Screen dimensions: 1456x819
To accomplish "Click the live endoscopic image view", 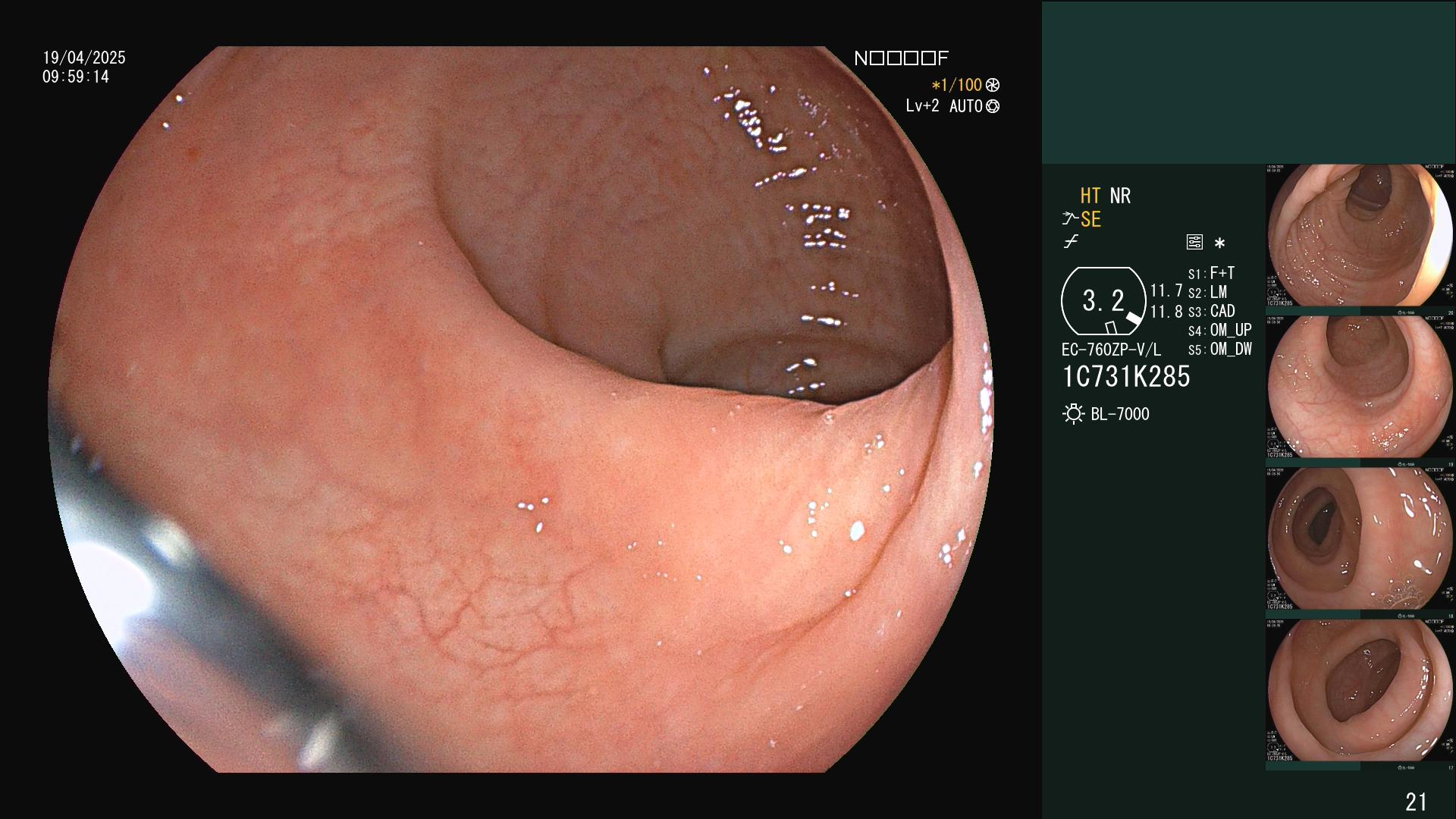I will 520,409.
